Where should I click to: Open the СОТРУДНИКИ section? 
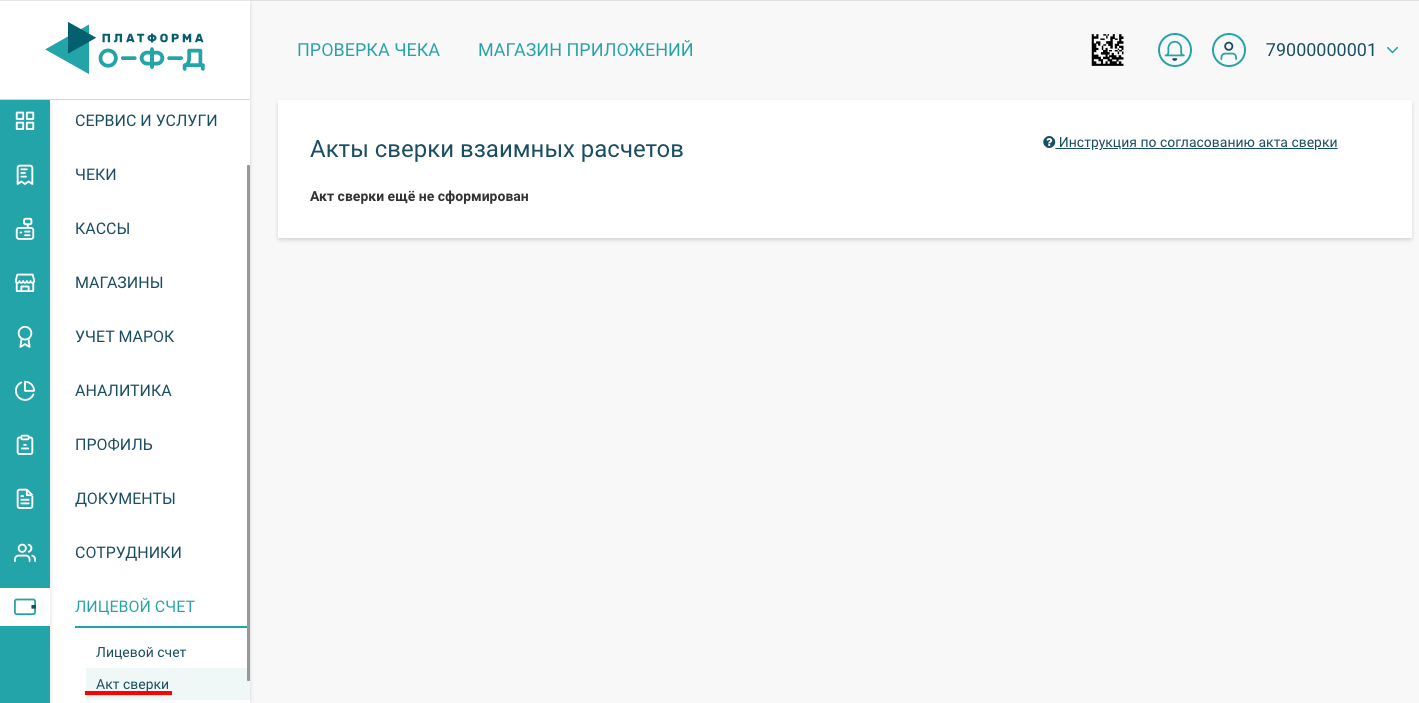[128, 553]
